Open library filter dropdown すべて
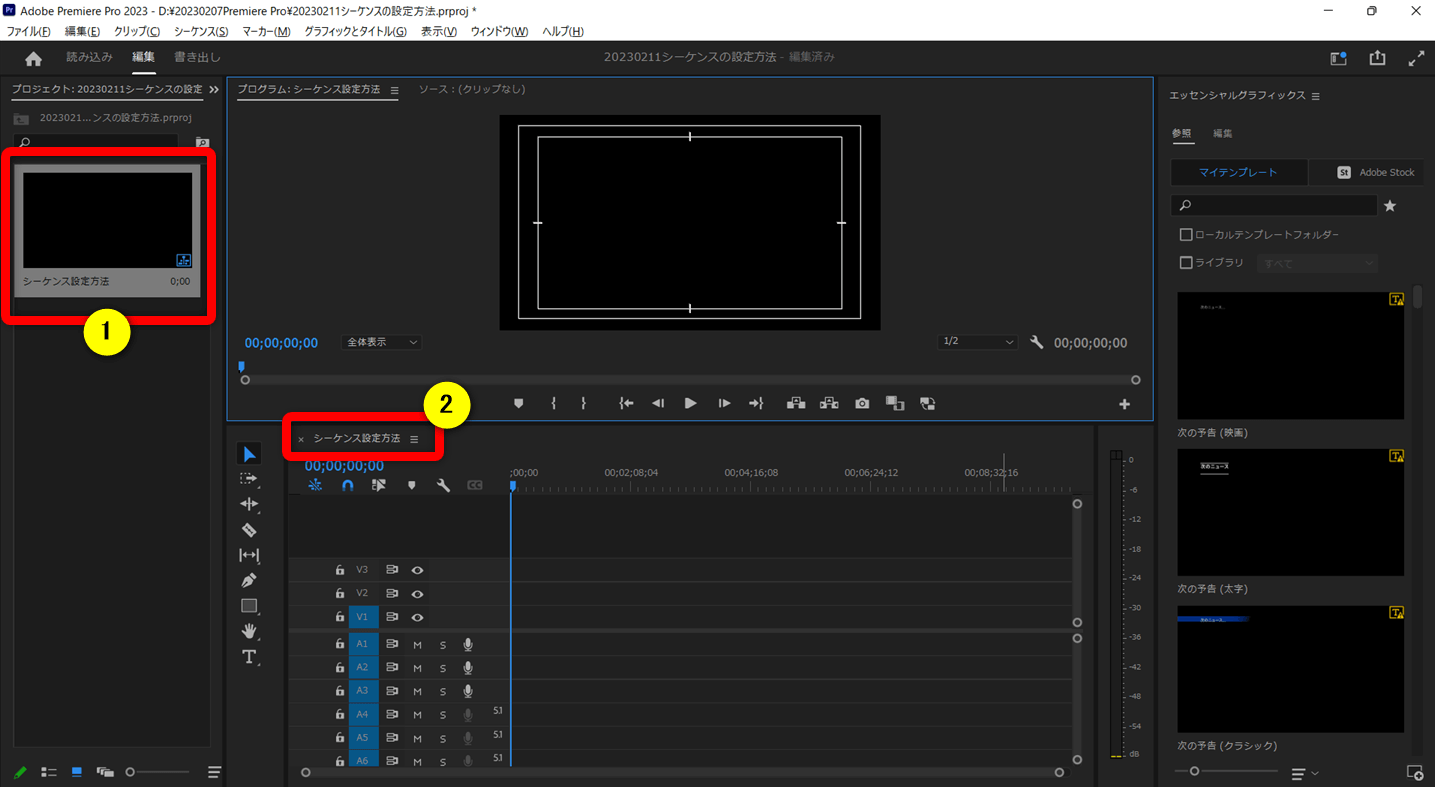Viewport: 1435px width, 787px height. pyautogui.click(x=1317, y=263)
